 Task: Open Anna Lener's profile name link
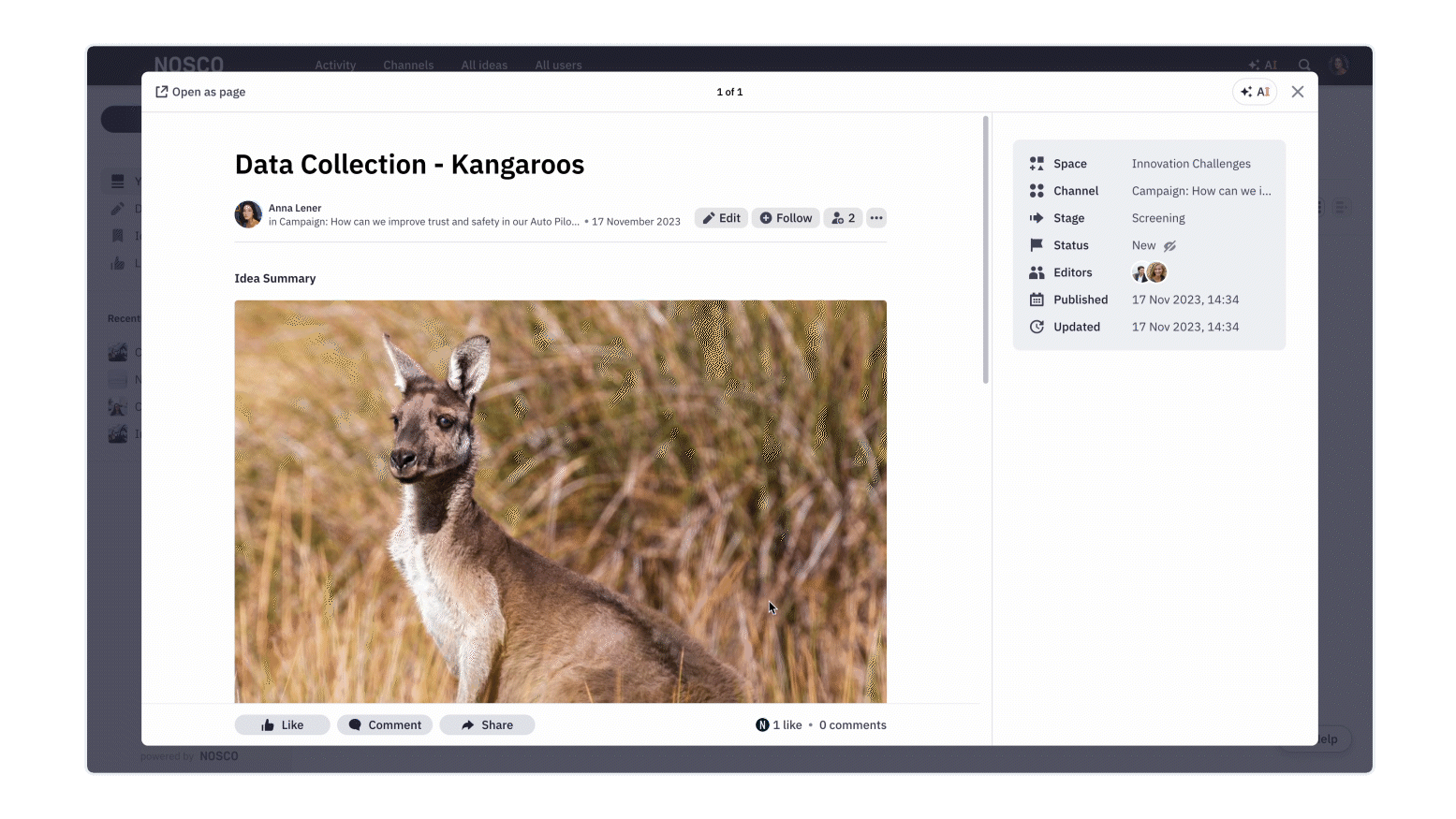295,208
